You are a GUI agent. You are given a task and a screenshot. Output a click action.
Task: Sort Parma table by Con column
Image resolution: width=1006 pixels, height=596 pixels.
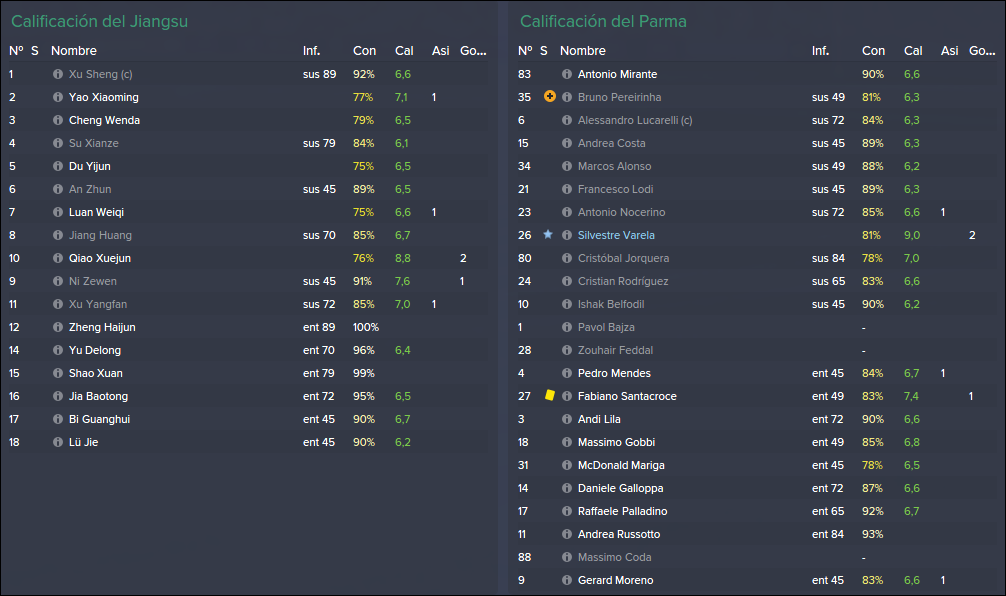tap(873, 51)
